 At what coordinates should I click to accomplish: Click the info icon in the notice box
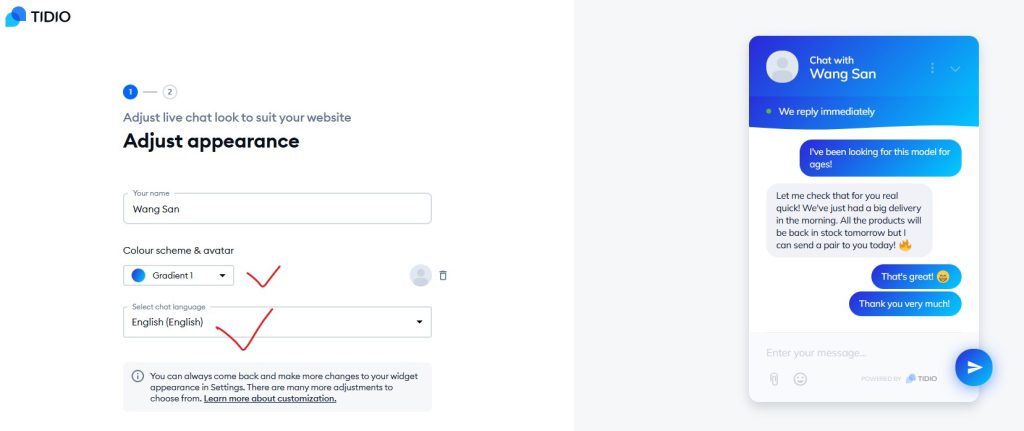tap(137, 376)
